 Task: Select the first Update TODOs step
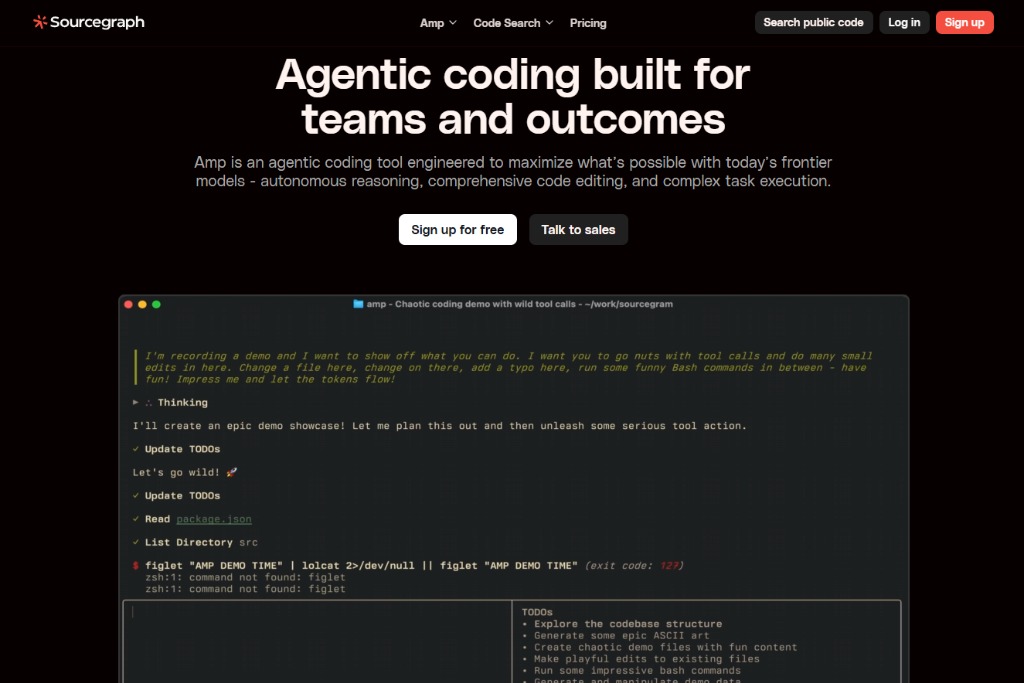click(182, 449)
